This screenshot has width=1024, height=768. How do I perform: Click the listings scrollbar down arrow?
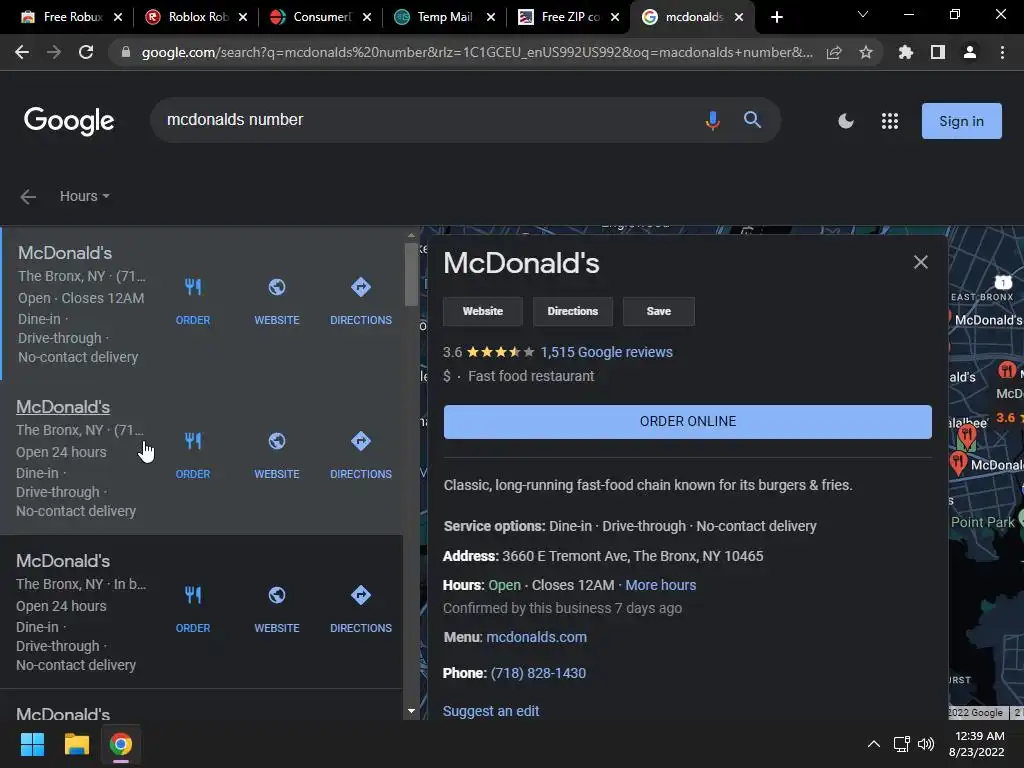[411, 711]
